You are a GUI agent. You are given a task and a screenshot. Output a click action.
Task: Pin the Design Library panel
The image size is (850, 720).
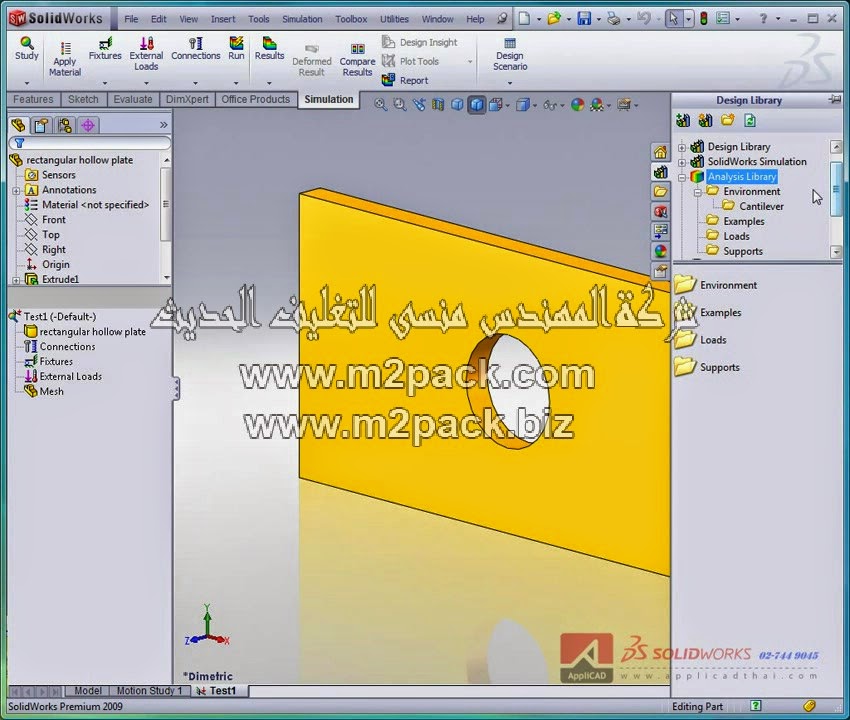pos(835,100)
